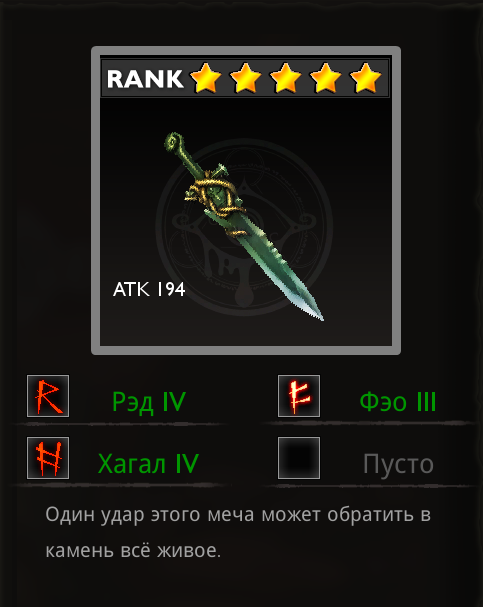The height and width of the screenshot is (607, 483).
Task: Click the red R rune icon
Action: click(x=48, y=396)
